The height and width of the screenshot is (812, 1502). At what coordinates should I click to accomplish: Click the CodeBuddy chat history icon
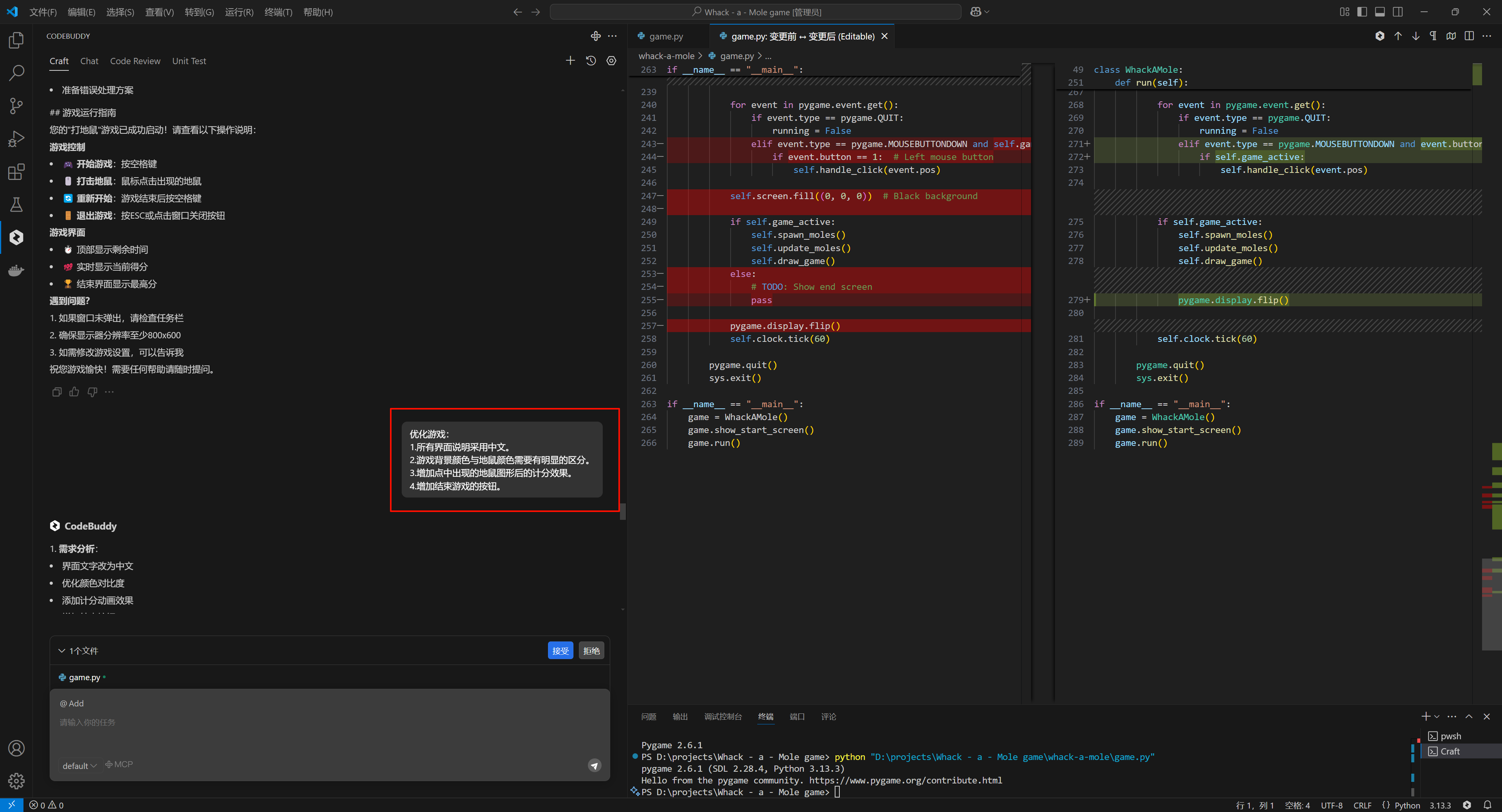tap(591, 61)
